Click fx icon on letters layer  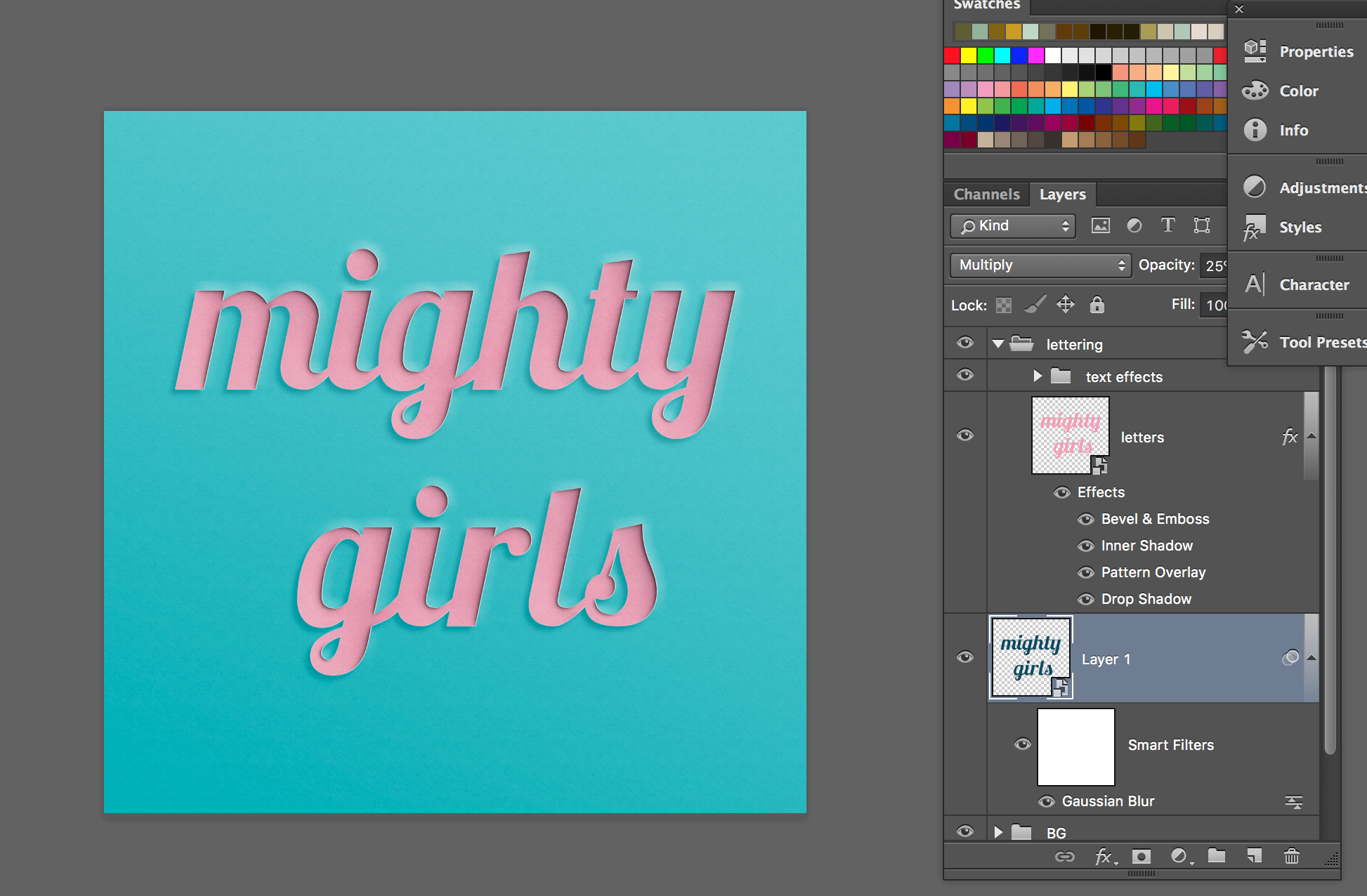tap(1290, 437)
